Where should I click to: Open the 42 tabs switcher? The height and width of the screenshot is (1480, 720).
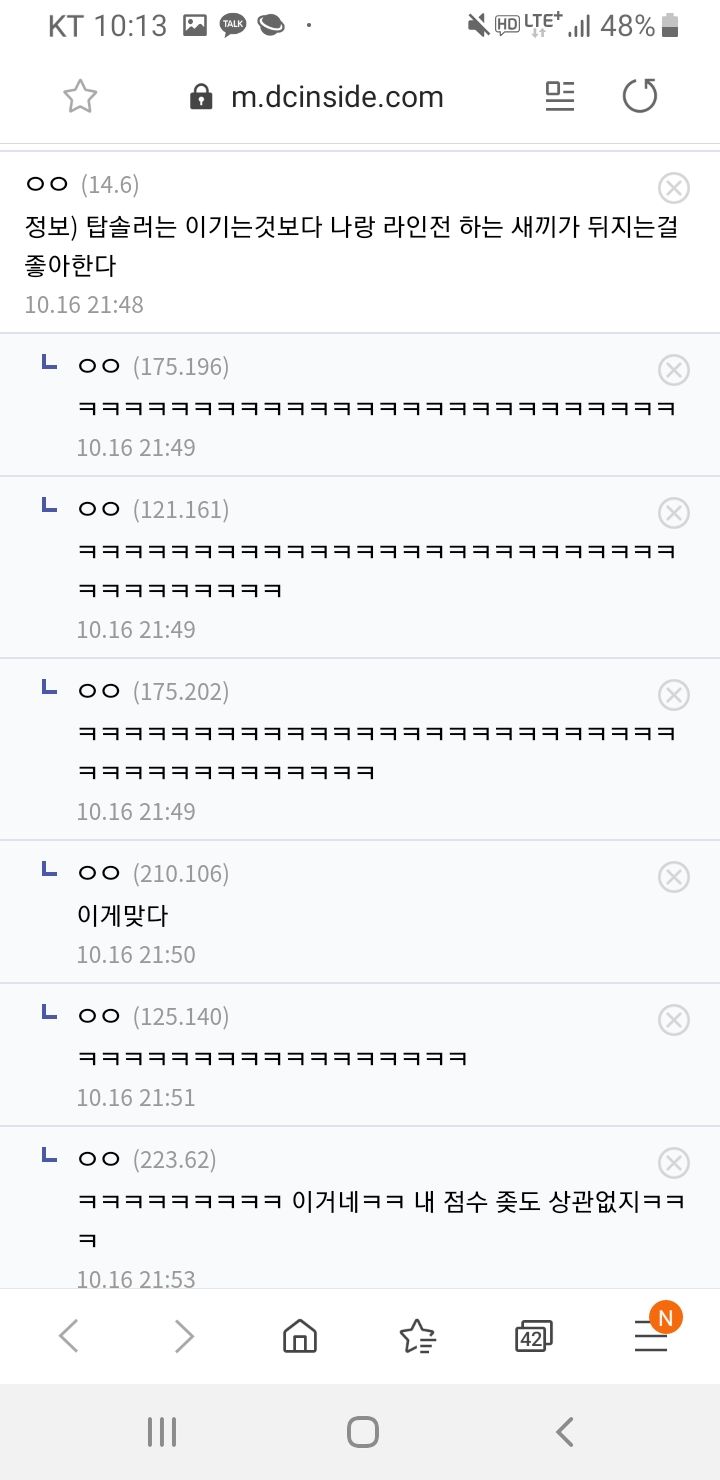tap(533, 1335)
